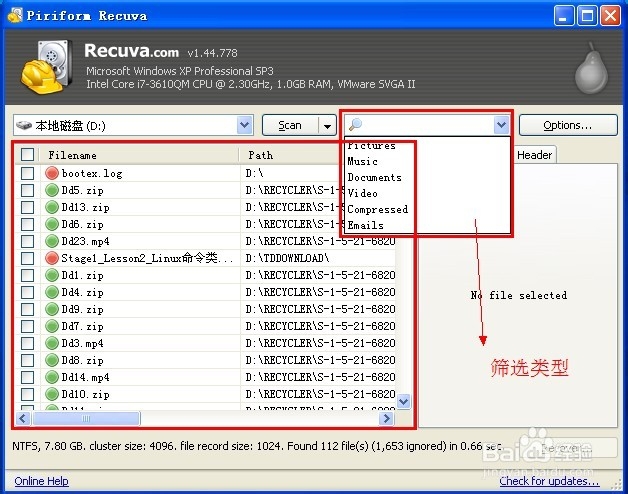The height and width of the screenshot is (494, 628).
Task: Check the box for bootex.log
Action: point(27,173)
